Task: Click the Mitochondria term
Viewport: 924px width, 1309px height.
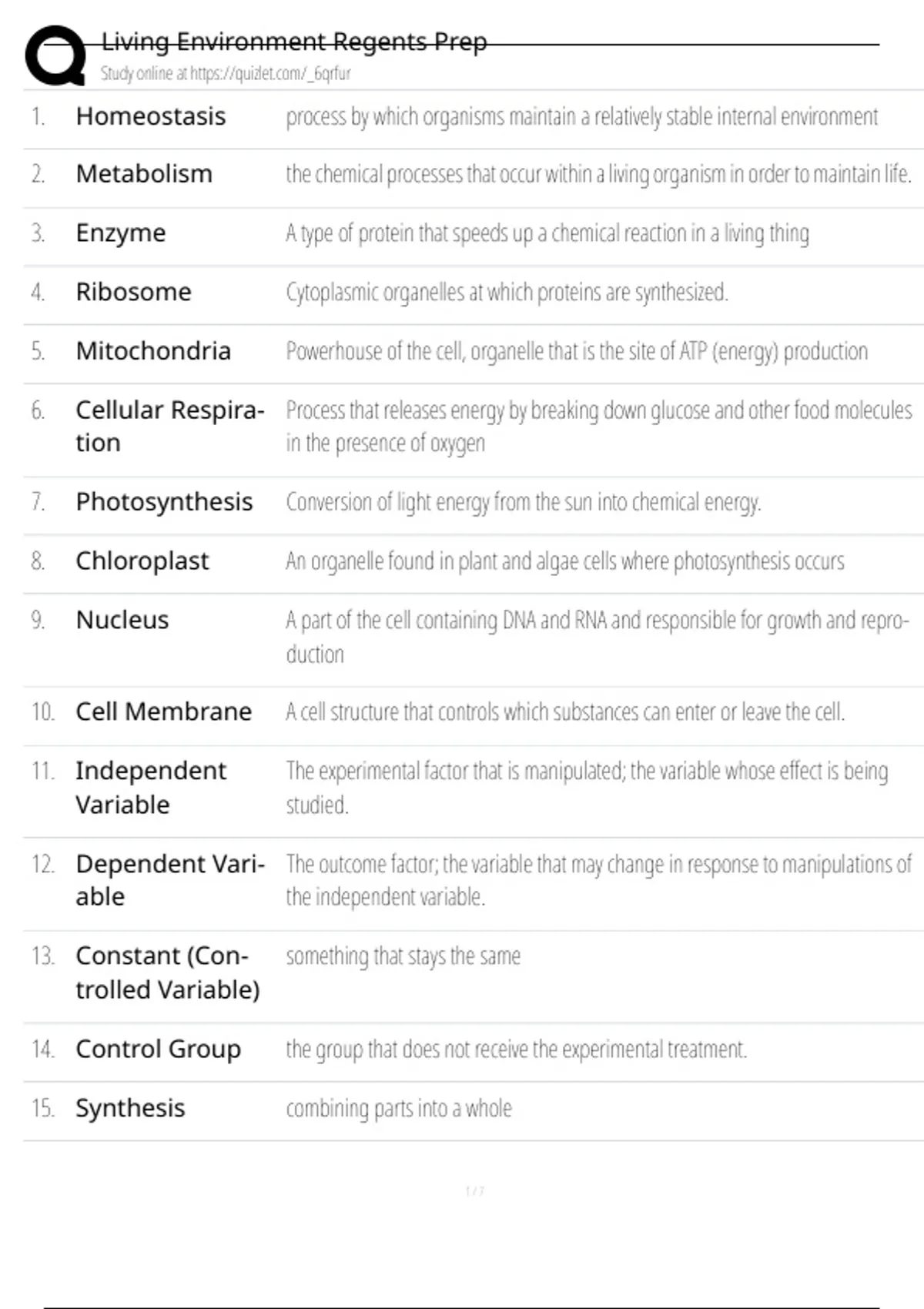Action: point(153,351)
